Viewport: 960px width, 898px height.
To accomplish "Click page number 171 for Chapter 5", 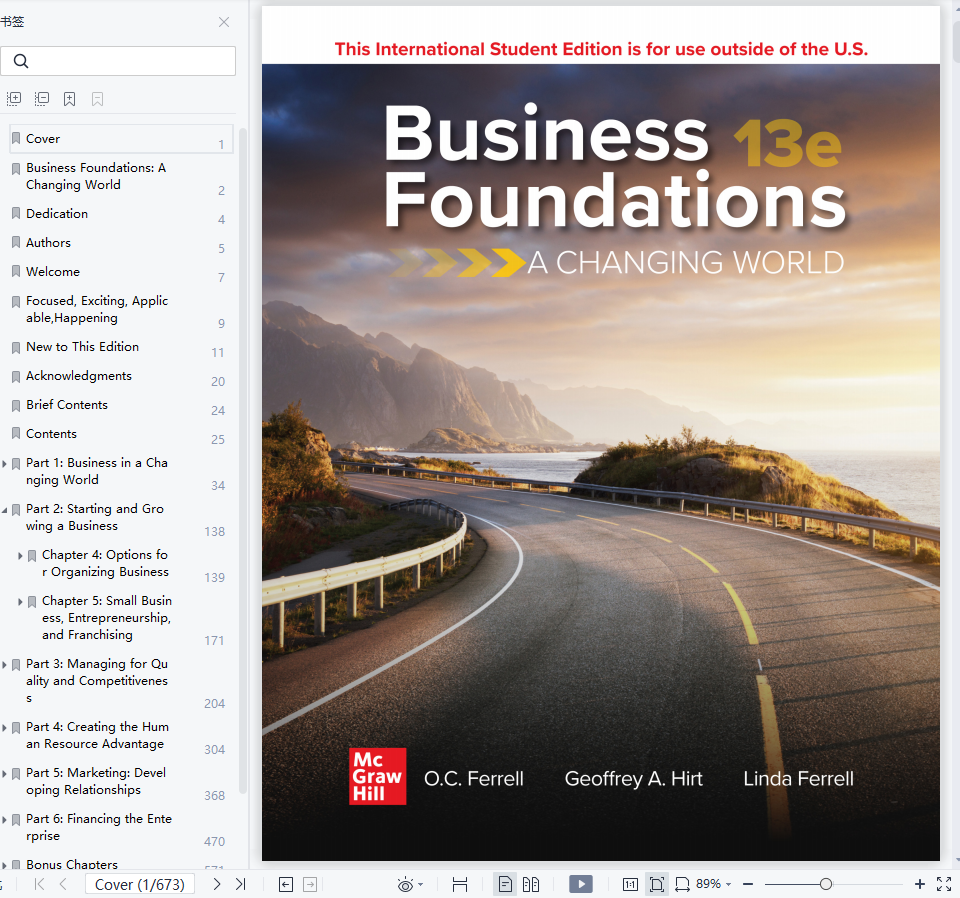I will click(214, 641).
